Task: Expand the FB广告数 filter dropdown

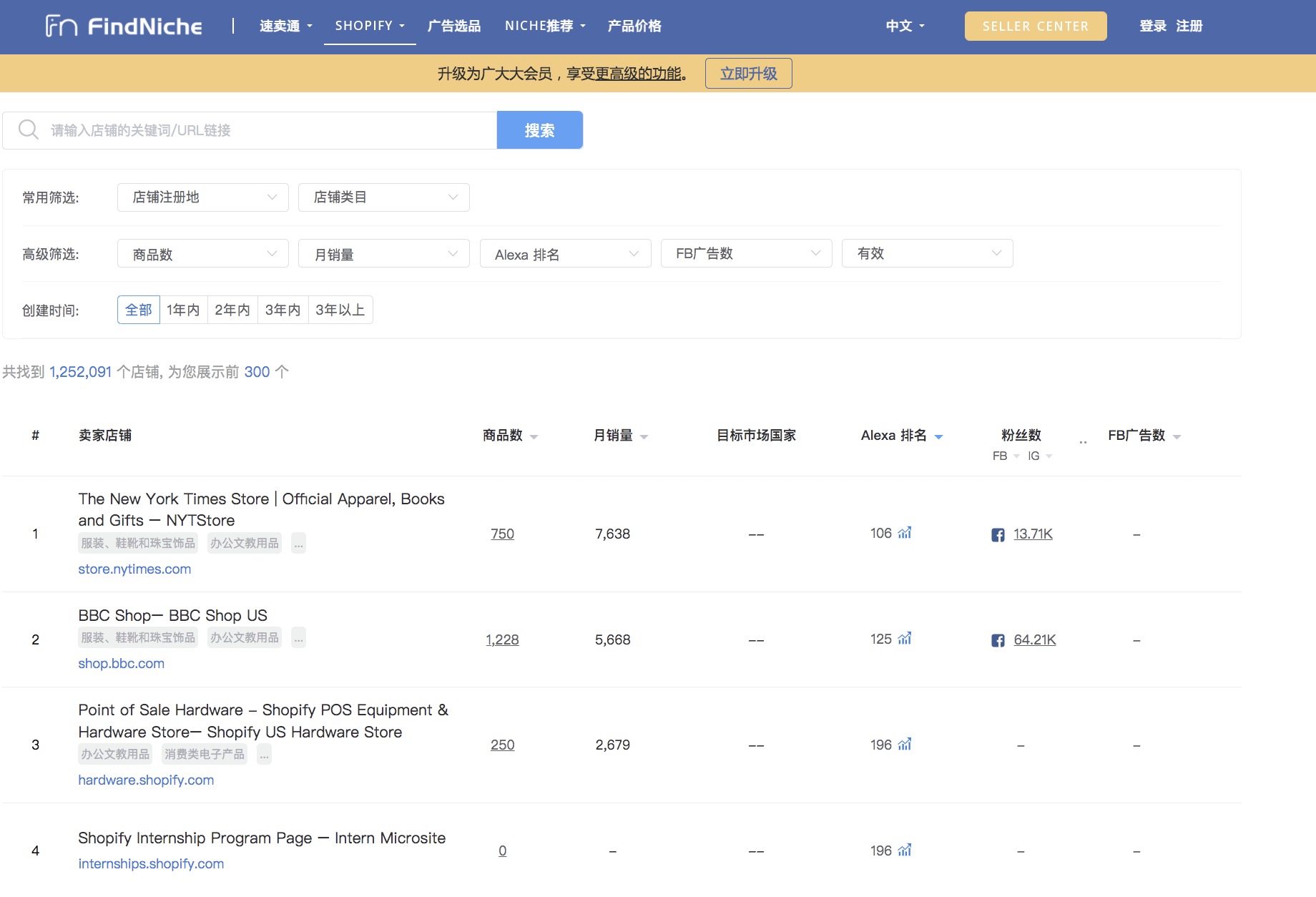Action: 746,253
